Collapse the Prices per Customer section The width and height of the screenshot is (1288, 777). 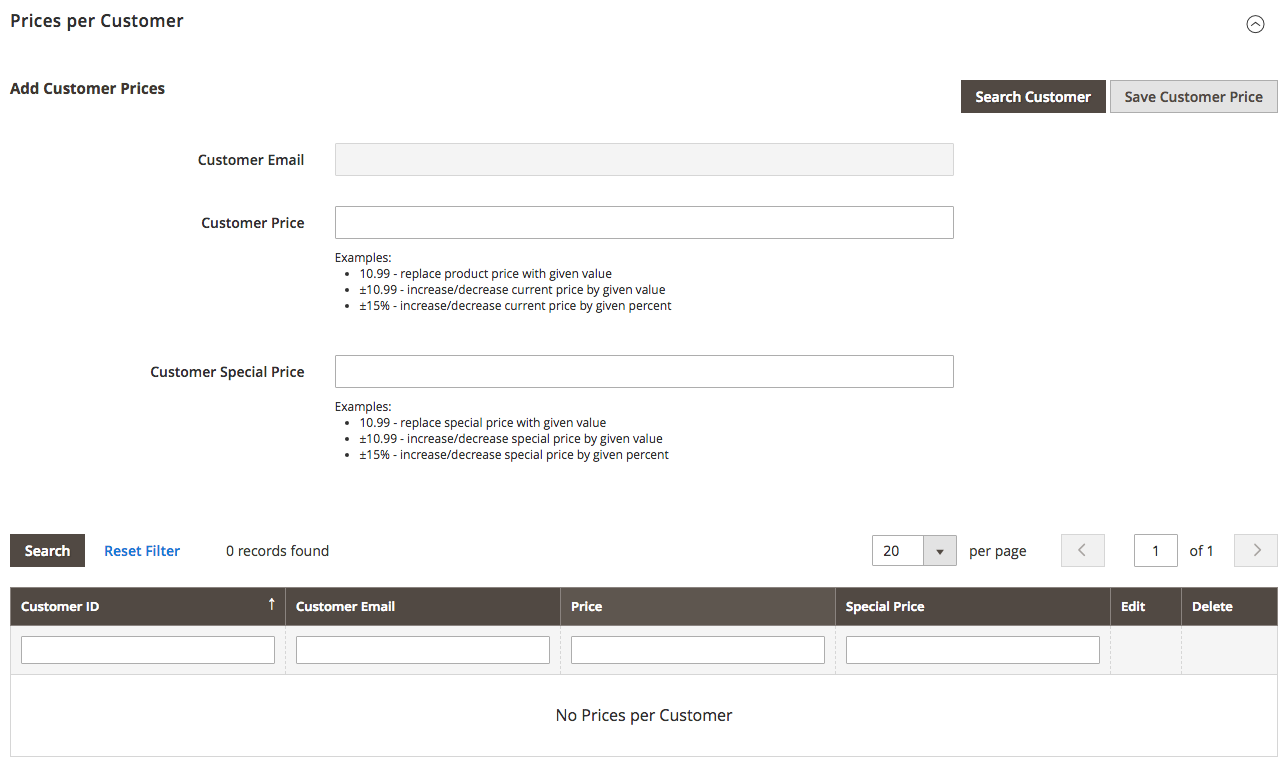coord(1255,25)
